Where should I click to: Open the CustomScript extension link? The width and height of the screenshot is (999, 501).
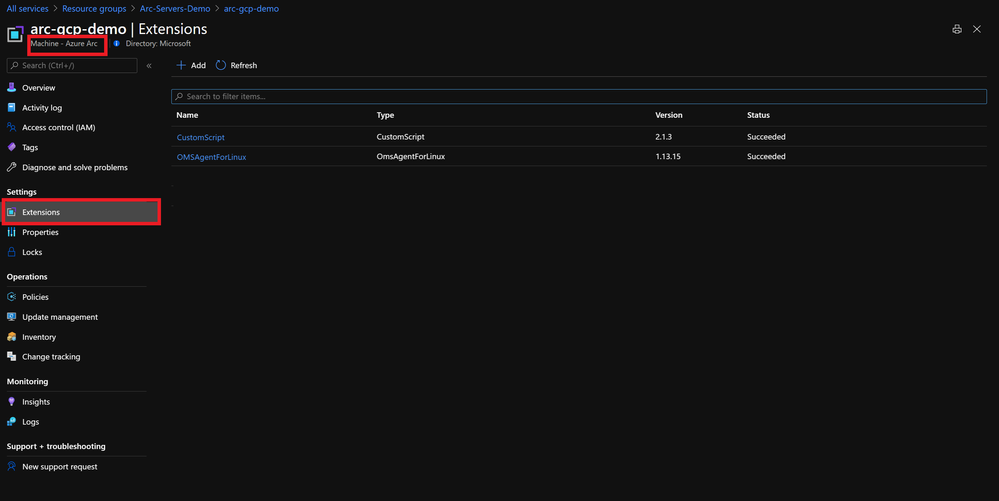click(x=201, y=137)
